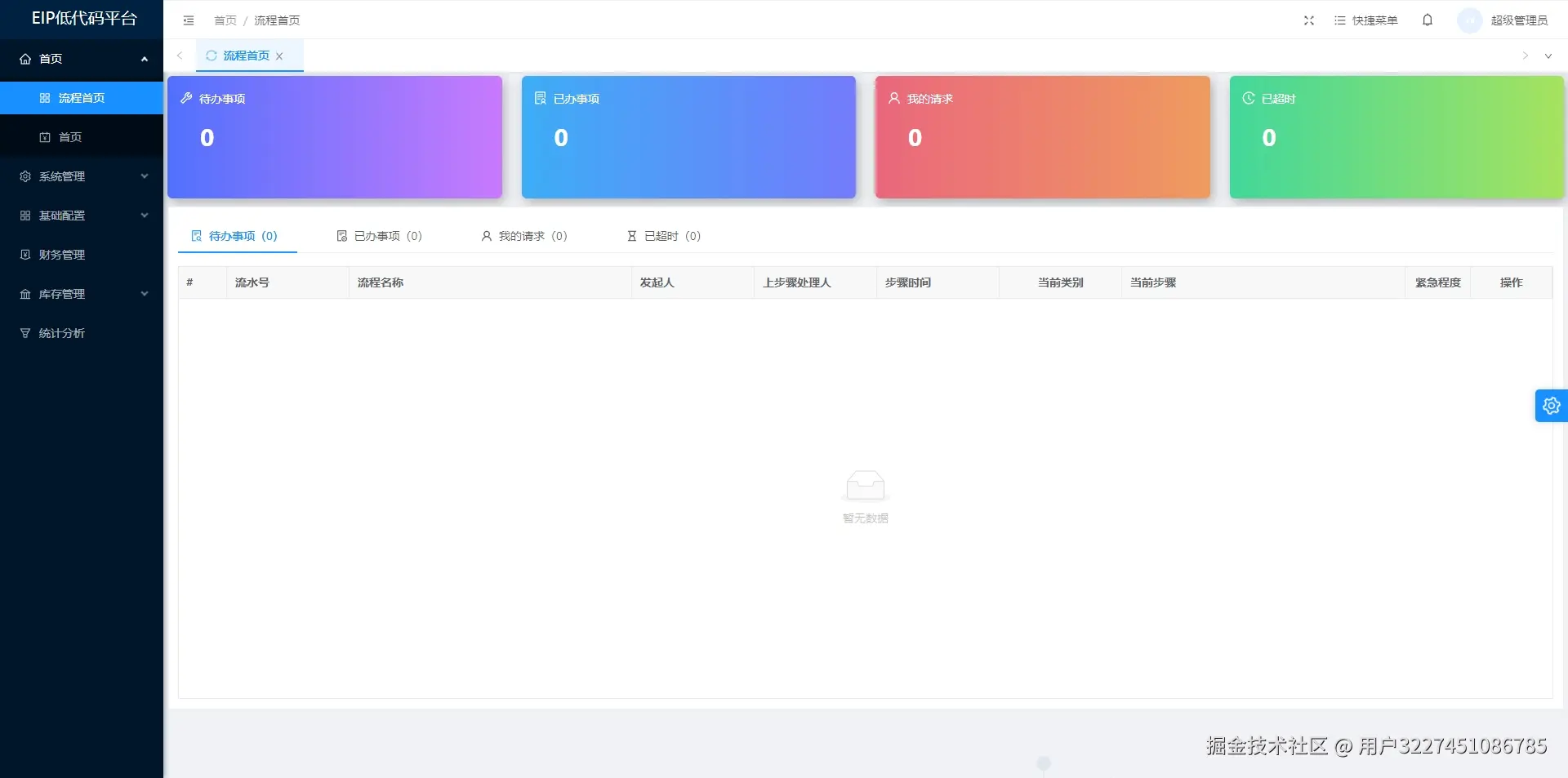Click the 当前类别 column header
Screen dimensions: 1568x778
(1061, 282)
